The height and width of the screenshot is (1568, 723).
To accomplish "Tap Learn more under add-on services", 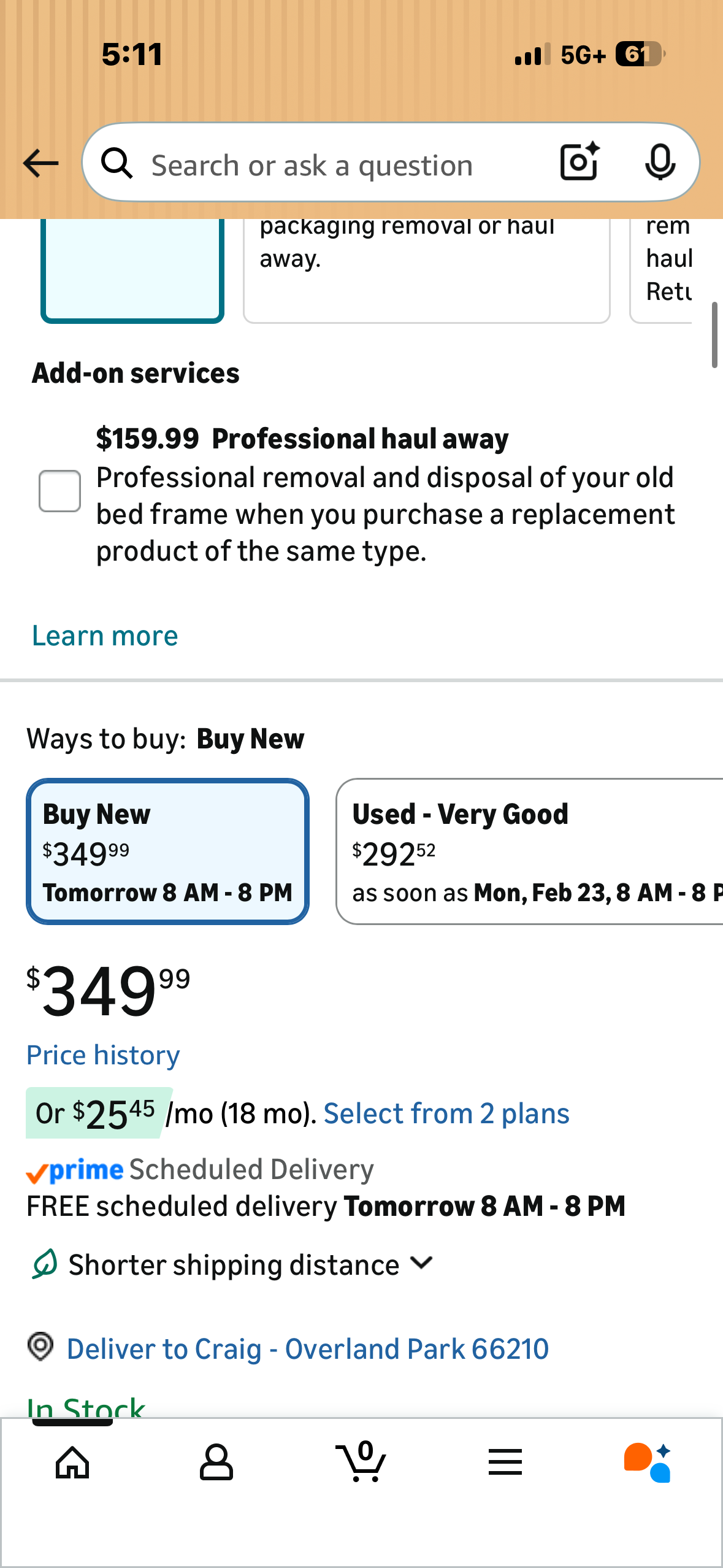I will click(x=105, y=636).
